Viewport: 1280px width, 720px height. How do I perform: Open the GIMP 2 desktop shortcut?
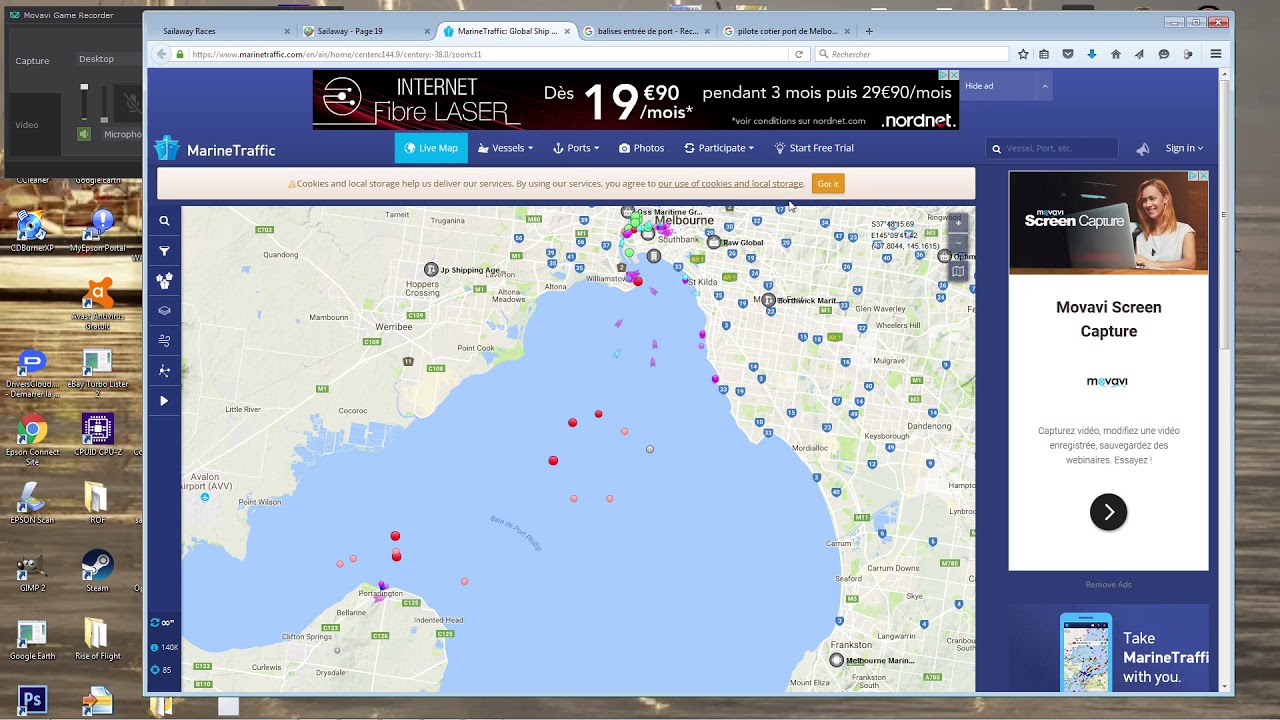32,572
